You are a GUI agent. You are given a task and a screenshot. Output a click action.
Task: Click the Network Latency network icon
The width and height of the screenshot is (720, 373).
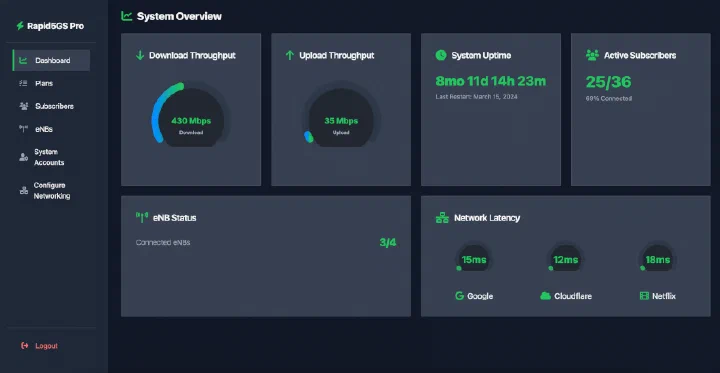point(442,218)
